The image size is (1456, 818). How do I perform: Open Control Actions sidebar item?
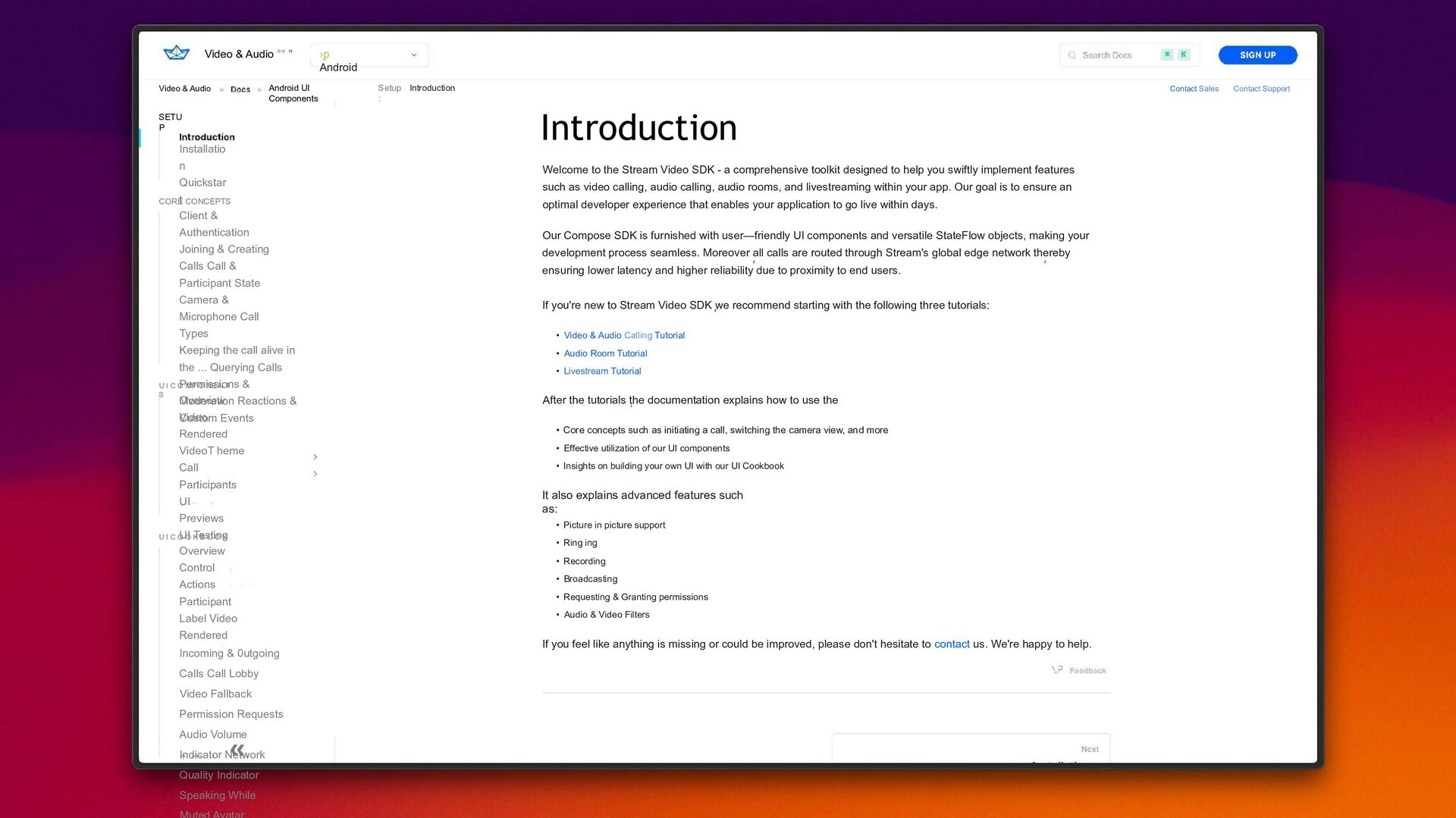pyautogui.click(x=197, y=576)
